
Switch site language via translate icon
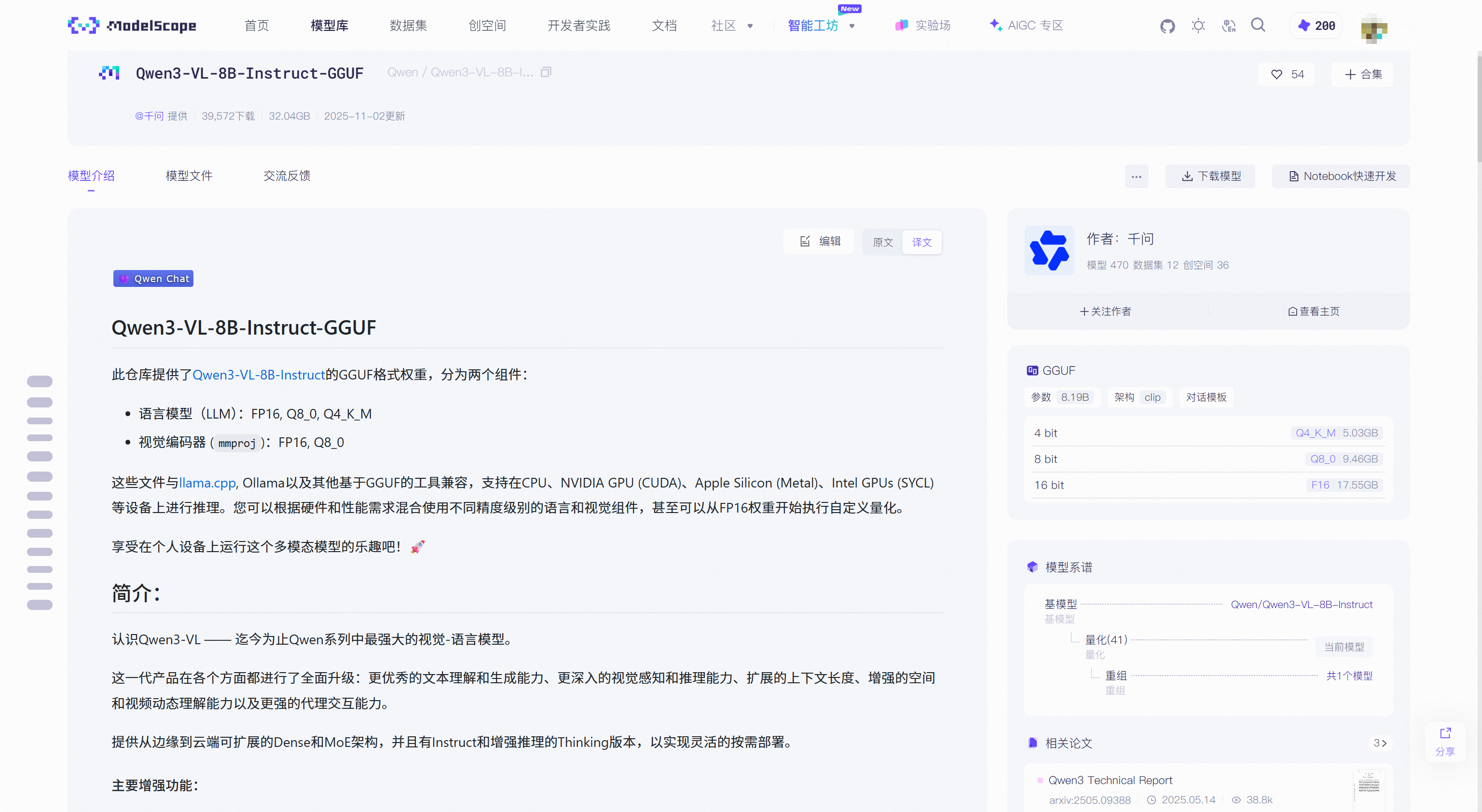(1229, 26)
